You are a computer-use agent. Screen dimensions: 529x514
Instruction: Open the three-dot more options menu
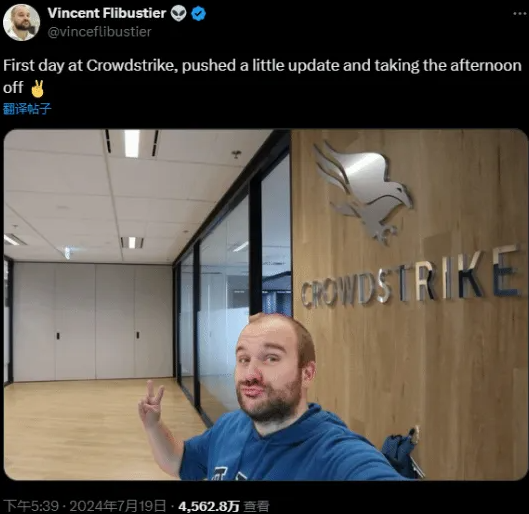[x=519, y=13]
